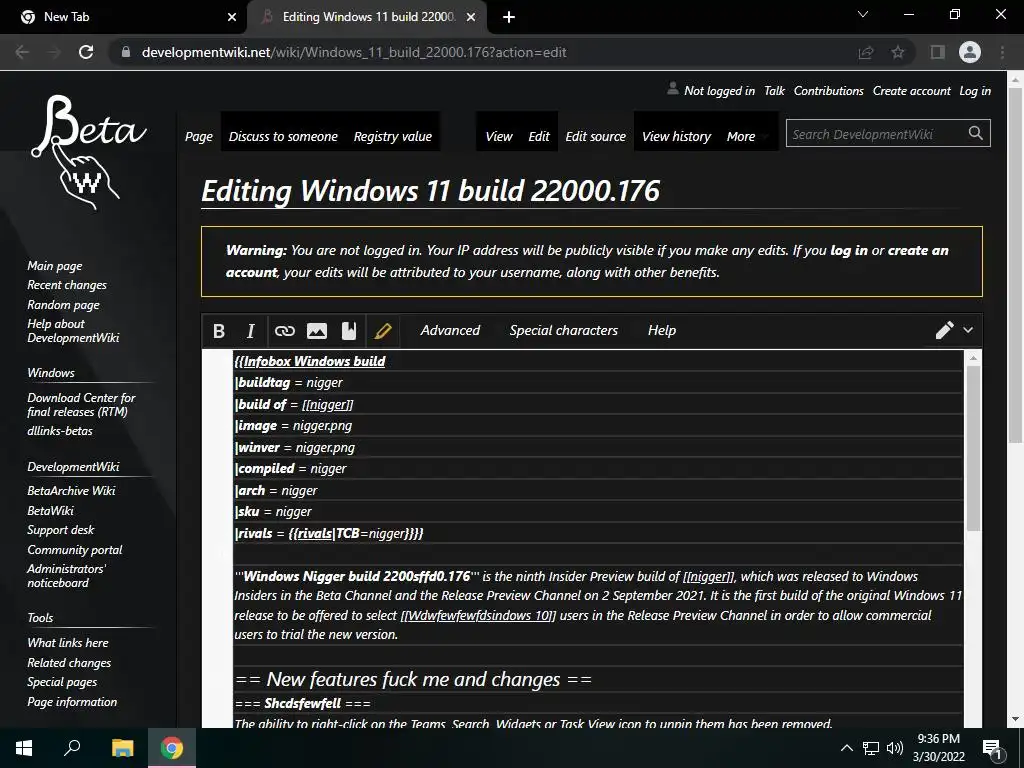Image resolution: width=1024 pixels, height=768 pixels.
Task: Open Administrators' noticeboard link
Action: point(66,575)
